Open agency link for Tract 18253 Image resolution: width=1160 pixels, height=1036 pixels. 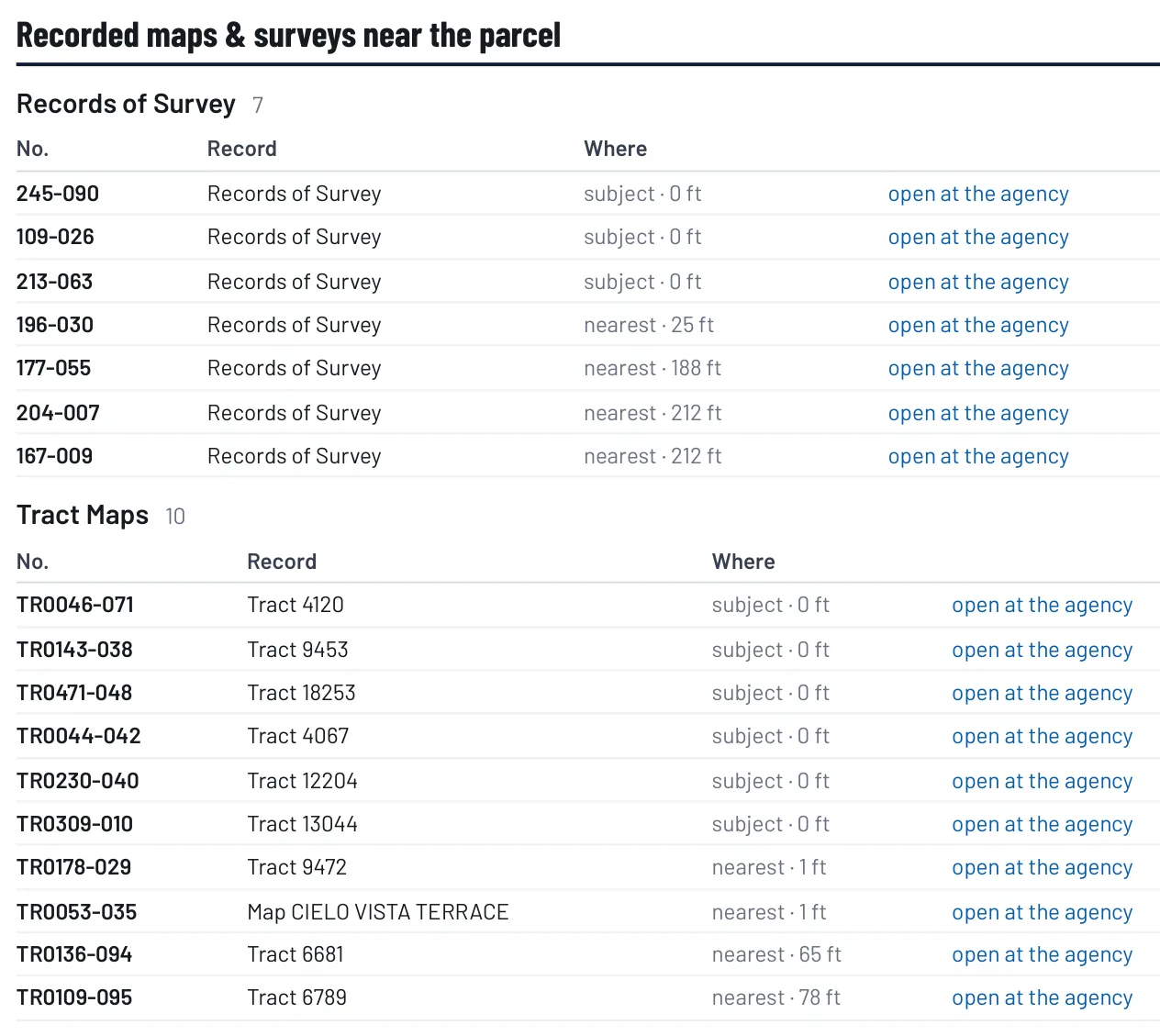(x=1043, y=693)
